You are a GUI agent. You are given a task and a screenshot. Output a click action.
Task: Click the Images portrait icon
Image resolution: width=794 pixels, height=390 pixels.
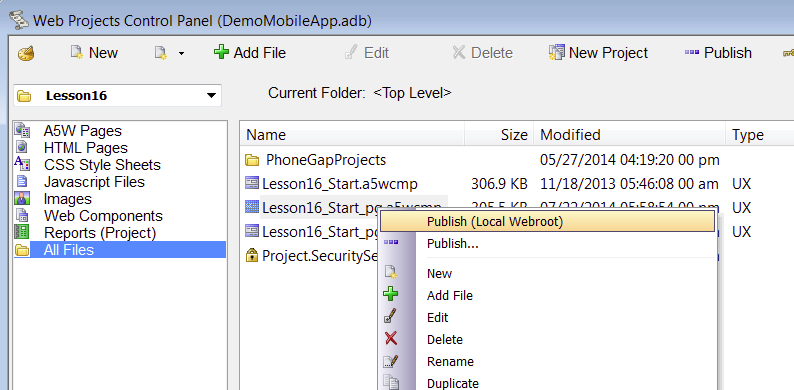coord(22,198)
